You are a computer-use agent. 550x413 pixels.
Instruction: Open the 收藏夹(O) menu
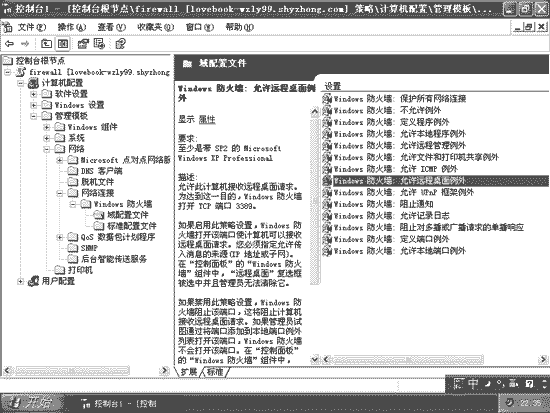pos(155,27)
